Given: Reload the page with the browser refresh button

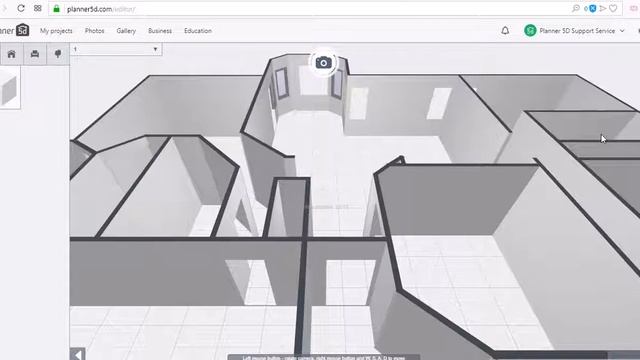Looking at the screenshot, I should click(x=21, y=8).
